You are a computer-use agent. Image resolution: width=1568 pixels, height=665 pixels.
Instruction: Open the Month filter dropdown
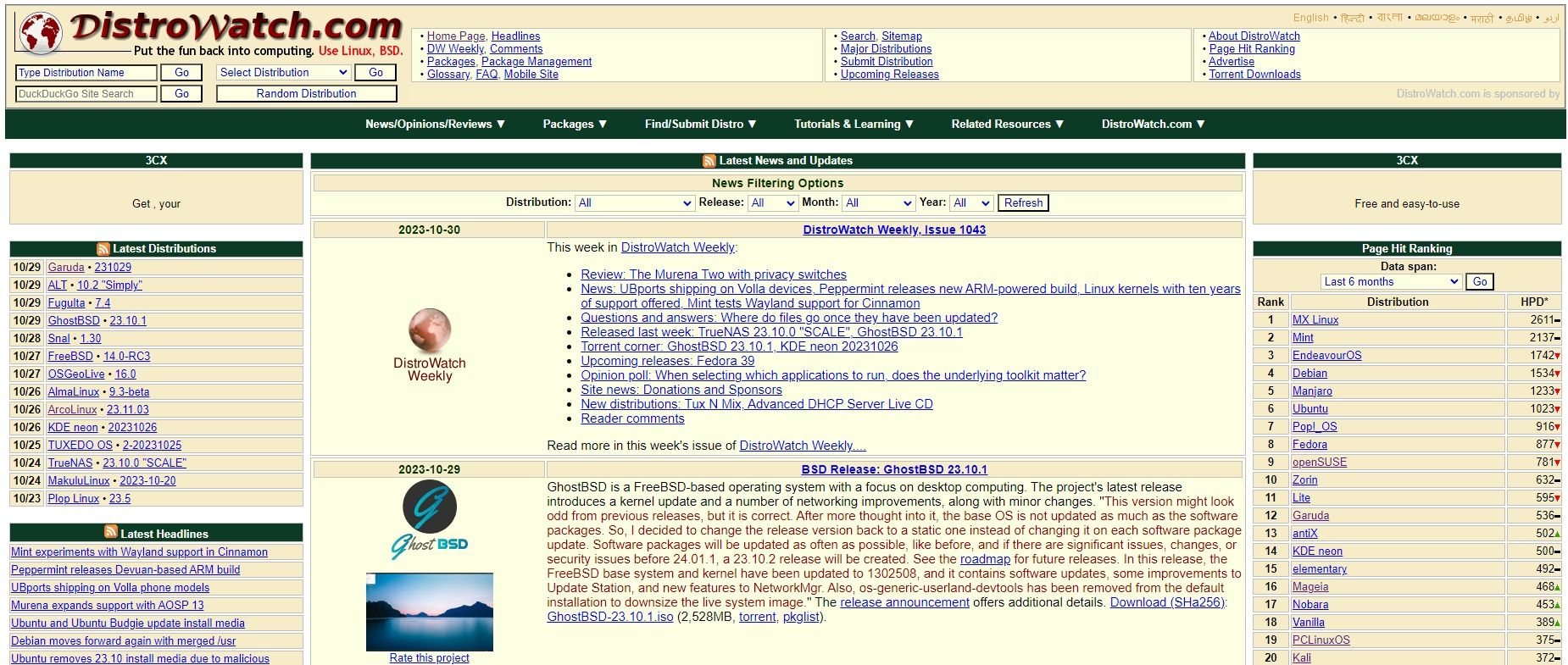tap(879, 203)
